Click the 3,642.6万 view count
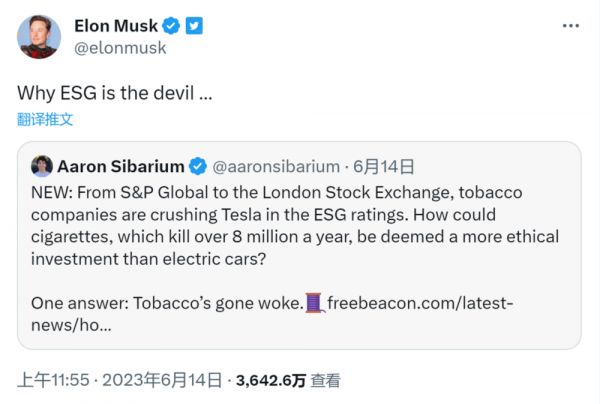The image size is (600, 404). (270, 380)
